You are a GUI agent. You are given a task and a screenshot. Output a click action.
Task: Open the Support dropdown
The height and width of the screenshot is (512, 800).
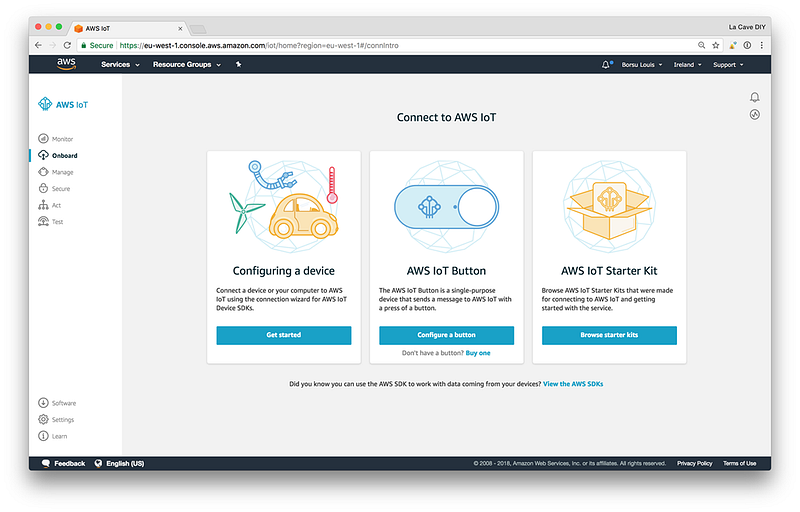pos(728,65)
